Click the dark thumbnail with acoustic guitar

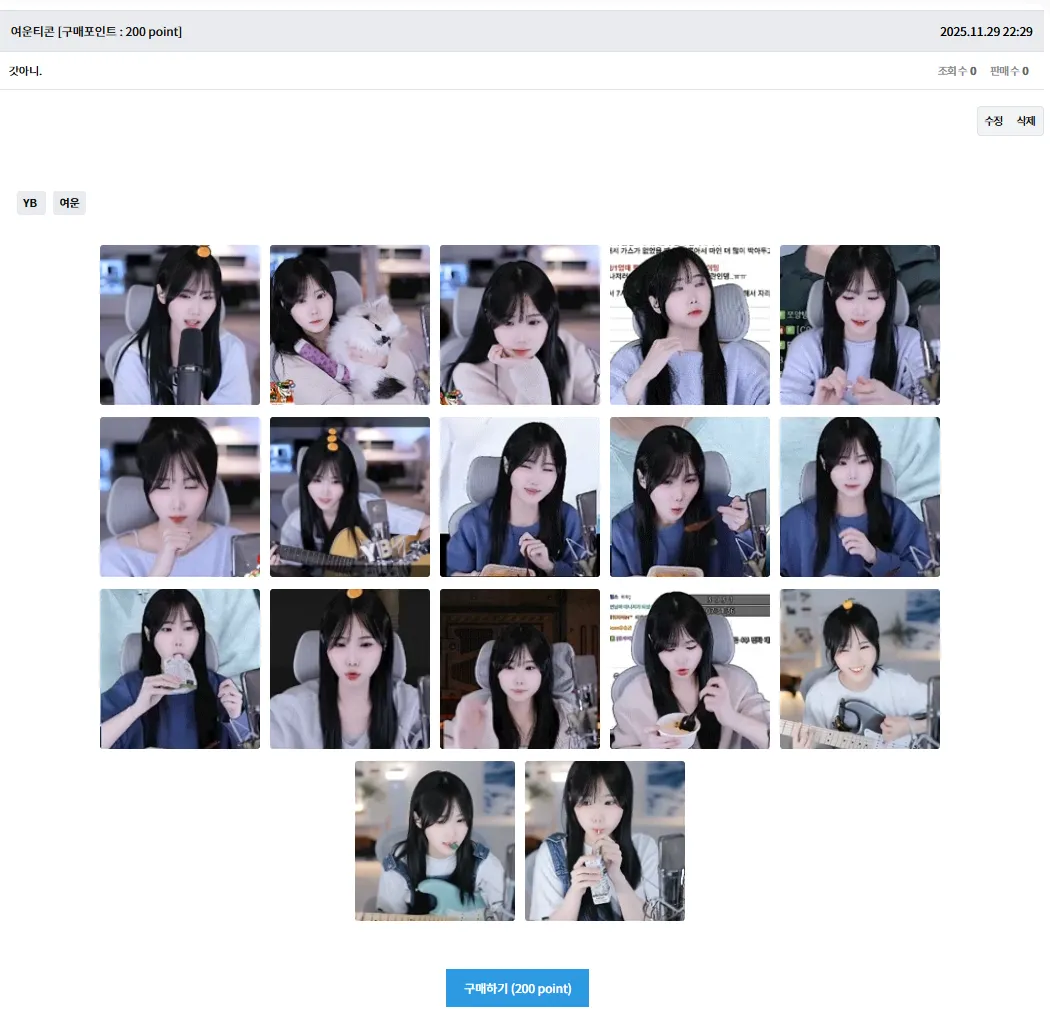350,497
